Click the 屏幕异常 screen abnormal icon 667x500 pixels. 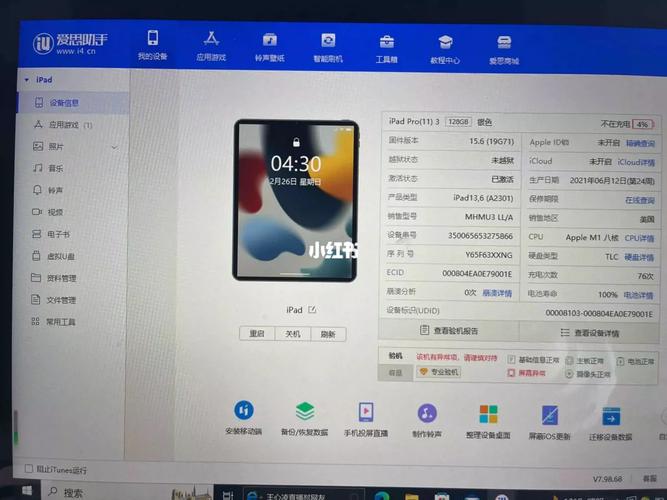click(511, 373)
